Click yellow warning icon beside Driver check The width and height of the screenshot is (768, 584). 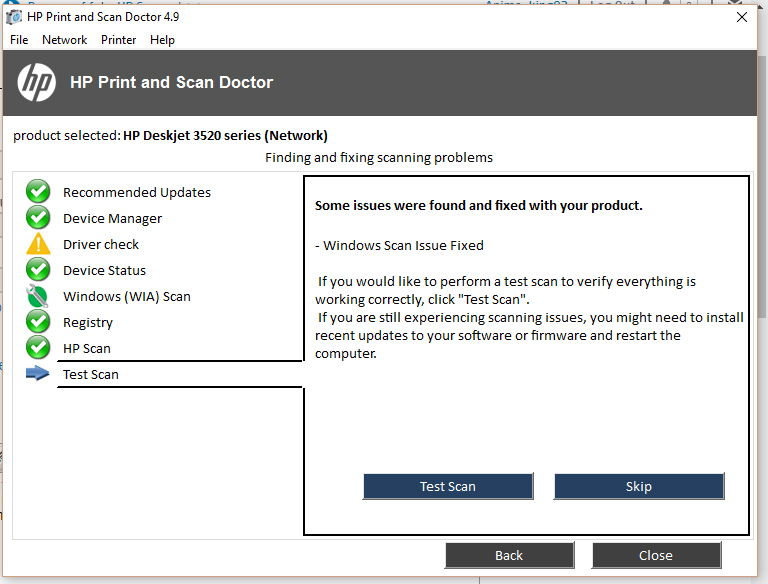(x=38, y=243)
